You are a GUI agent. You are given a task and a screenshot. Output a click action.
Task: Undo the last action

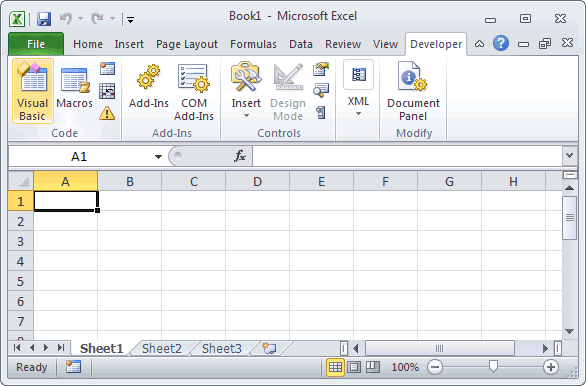click(66, 18)
